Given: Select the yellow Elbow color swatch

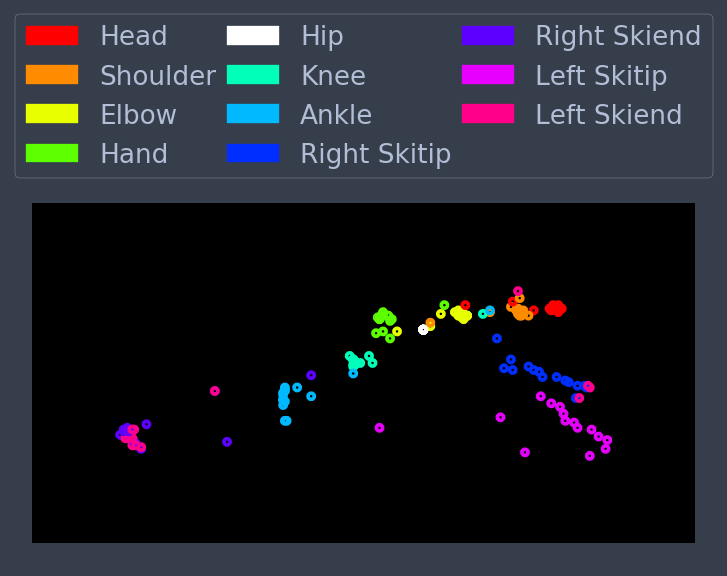Looking at the screenshot, I should click(x=52, y=114).
